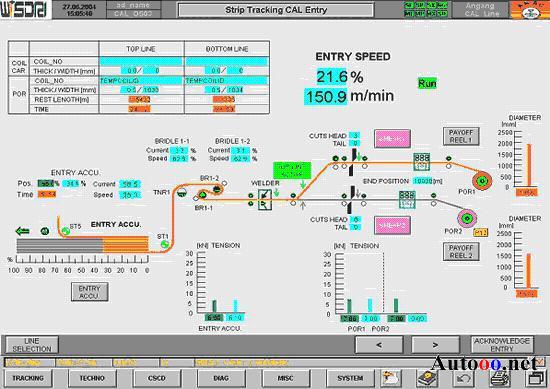The width and height of the screenshot is (550, 389).
Task: Click the book with disc icon
Action: 427,378
